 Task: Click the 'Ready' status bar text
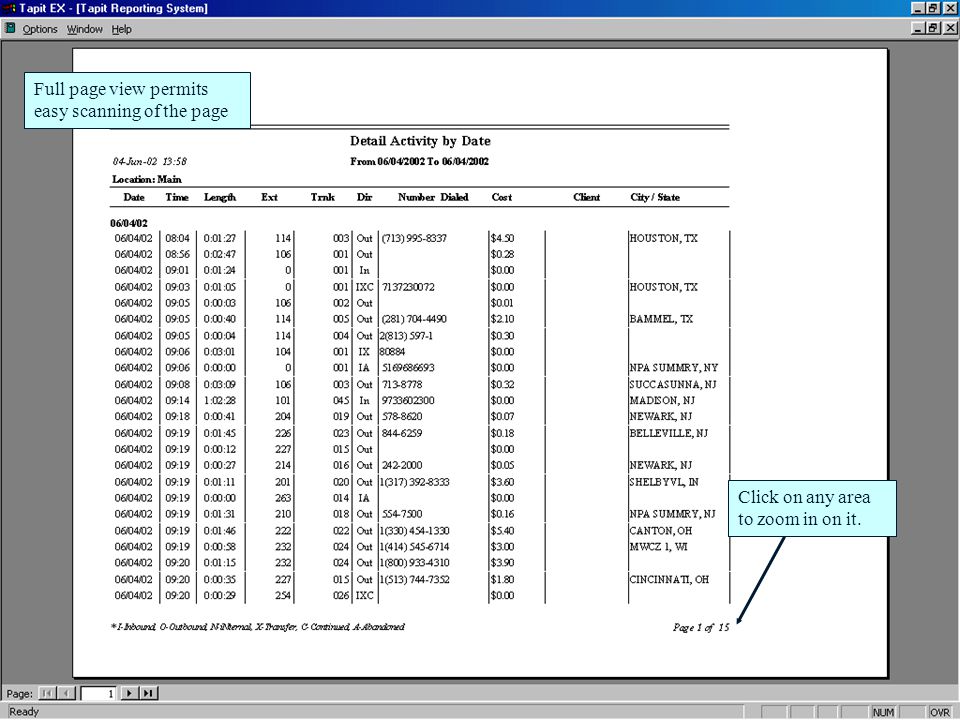point(24,711)
